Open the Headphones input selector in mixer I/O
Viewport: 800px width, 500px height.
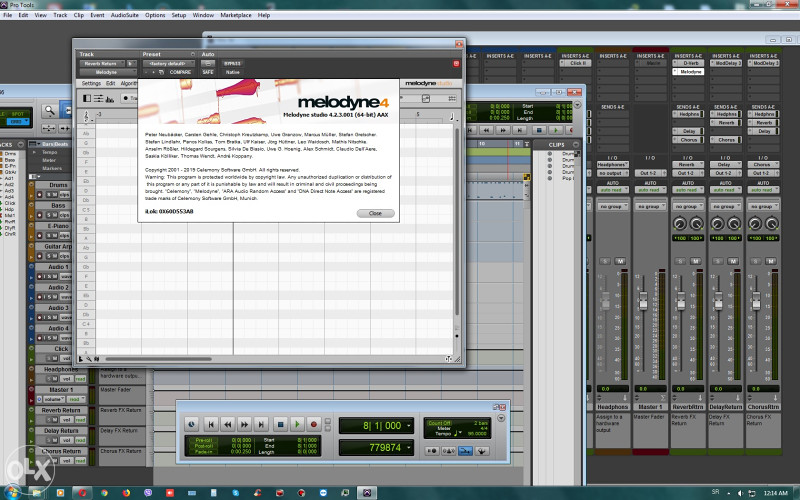(x=613, y=164)
